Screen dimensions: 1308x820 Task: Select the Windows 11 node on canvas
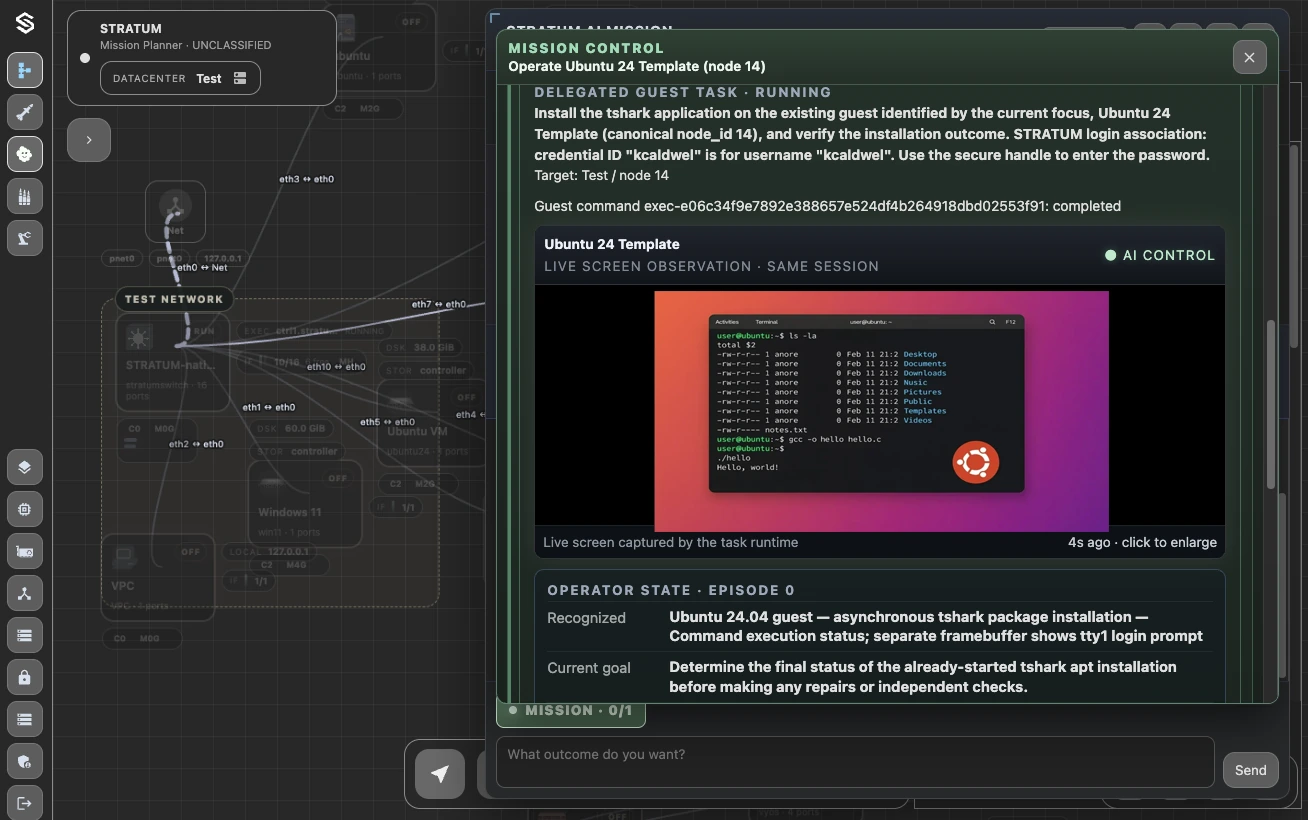[x=304, y=504]
